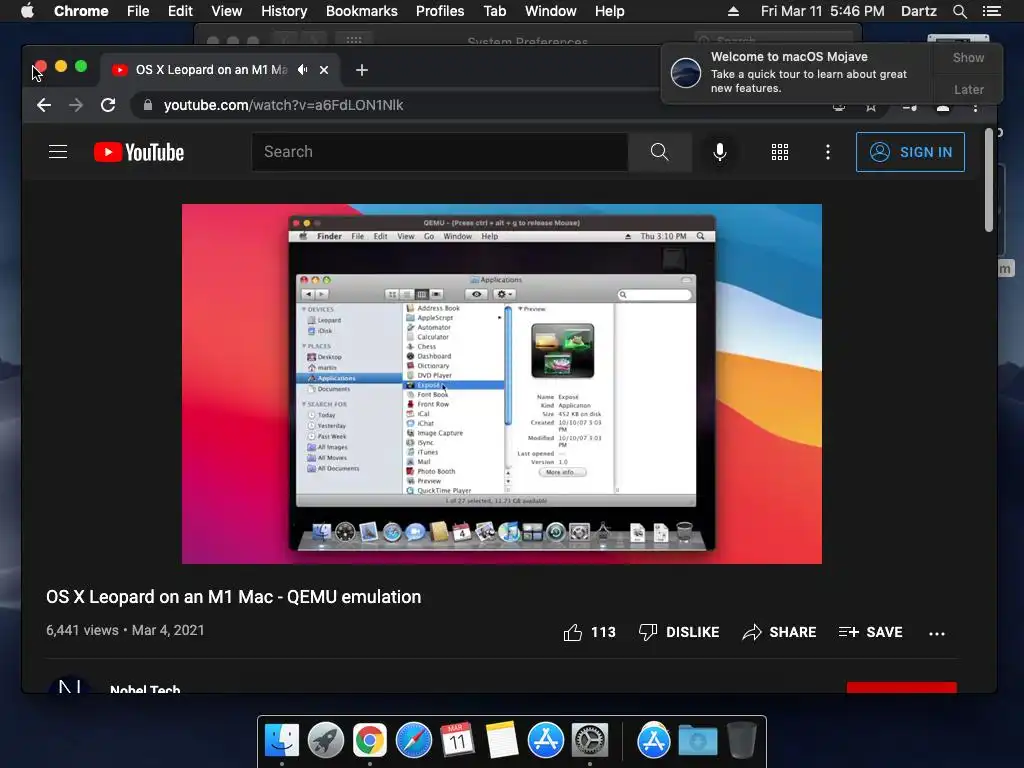This screenshot has height=768, width=1024.
Task: Open the Profiles menu
Action: coord(440,11)
